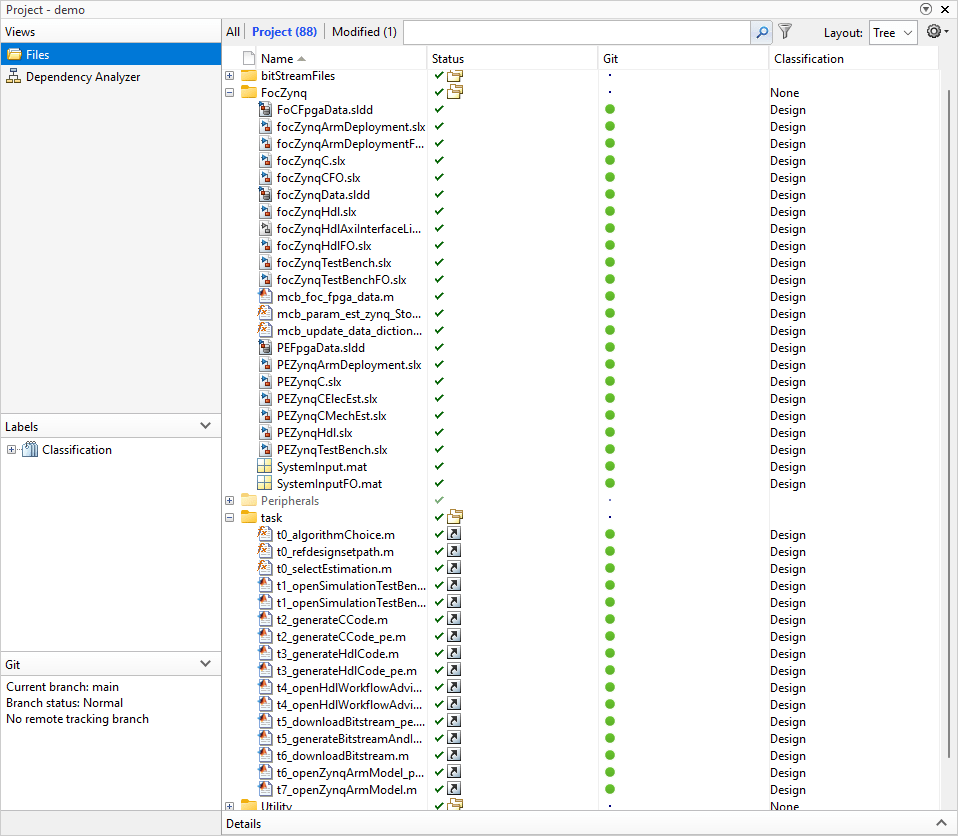Screen dimensions: 958x836
Task: Select t3_generateHdlCode_pe.m file
Action: point(346,671)
